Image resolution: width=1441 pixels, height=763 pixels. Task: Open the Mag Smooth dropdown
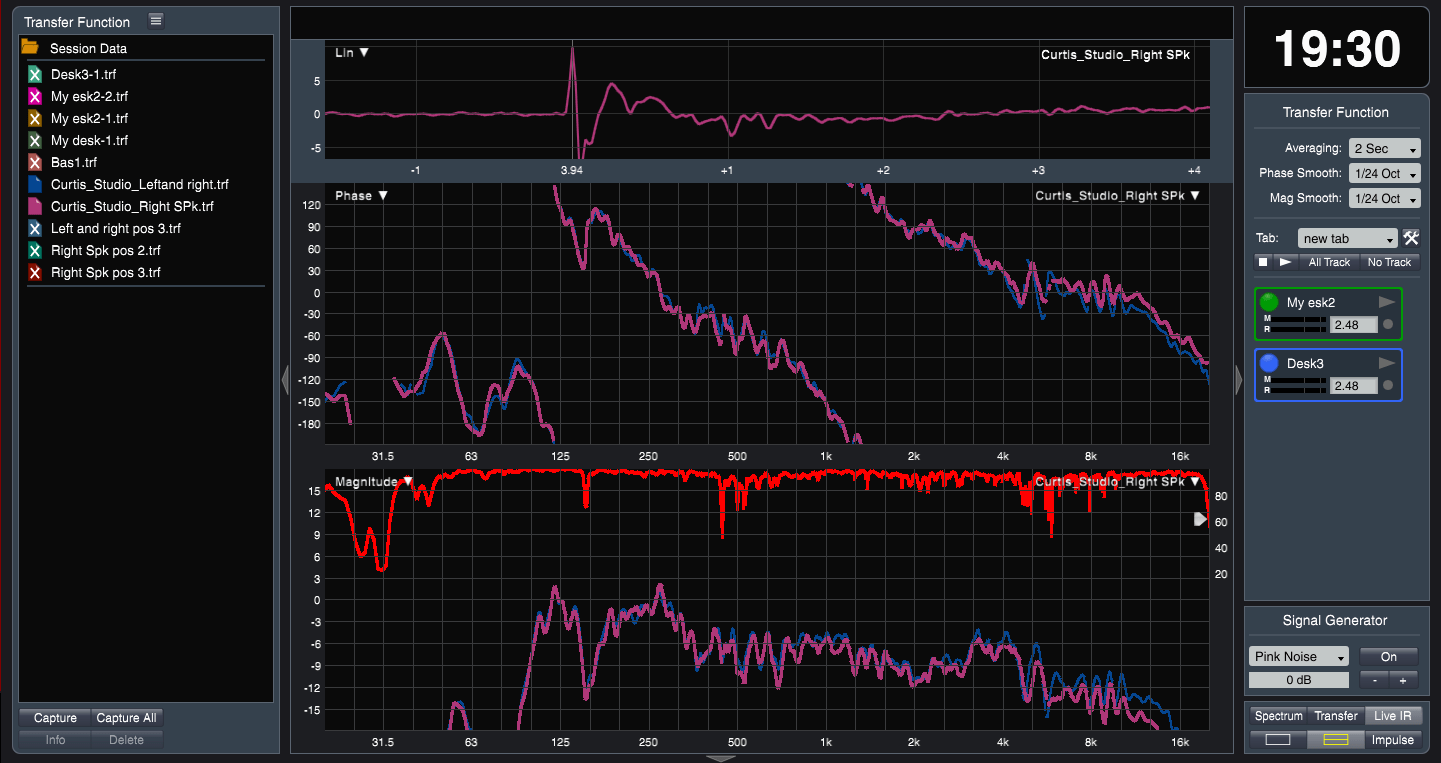(x=1384, y=198)
